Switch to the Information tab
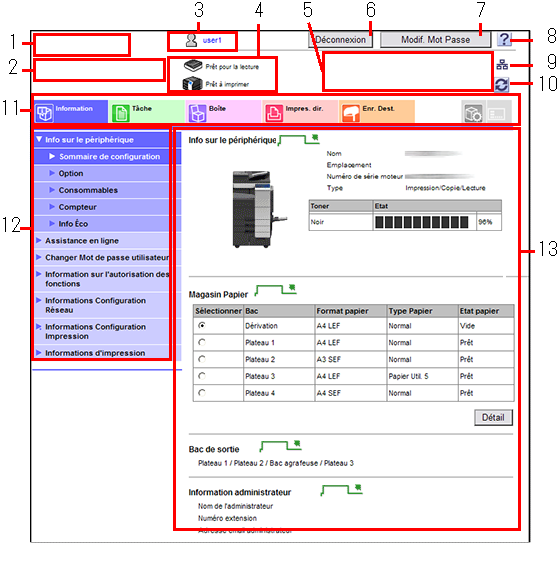 (71, 112)
